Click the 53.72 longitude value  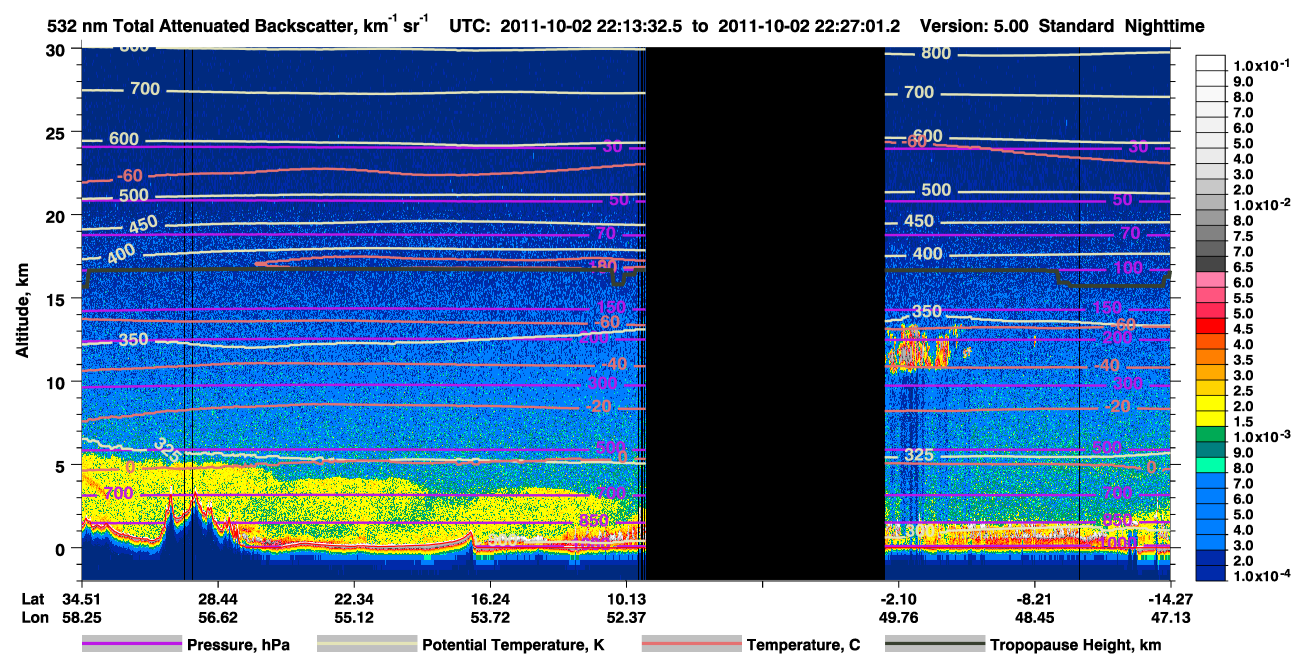490,617
